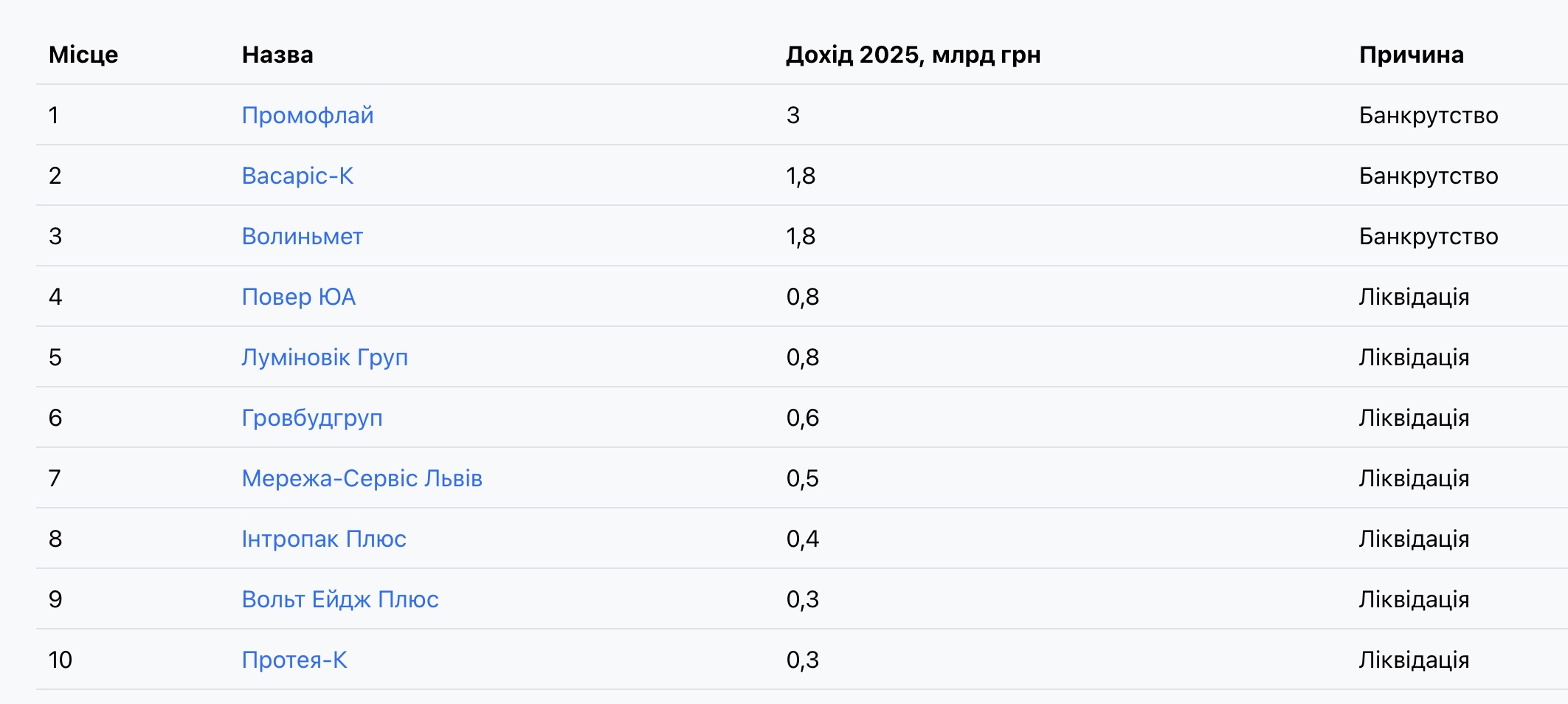Select rank number 10 cell
The image size is (1568, 704).
61,660
